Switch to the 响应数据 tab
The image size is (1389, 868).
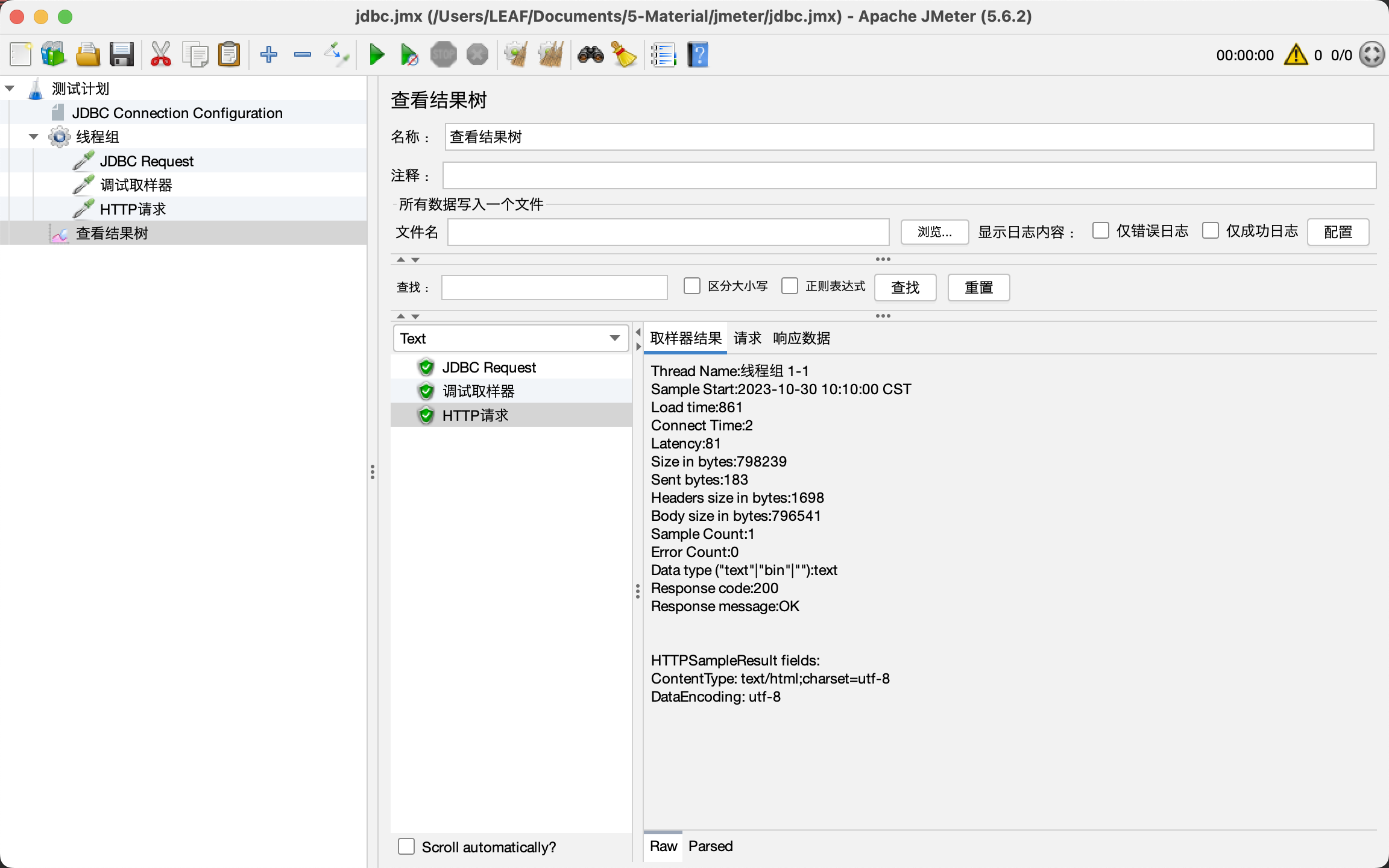pyautogui.click(x=801, y=338)
